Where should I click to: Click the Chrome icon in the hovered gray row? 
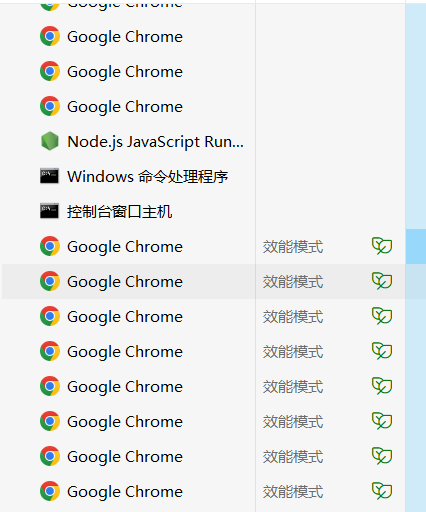(50, 281)
